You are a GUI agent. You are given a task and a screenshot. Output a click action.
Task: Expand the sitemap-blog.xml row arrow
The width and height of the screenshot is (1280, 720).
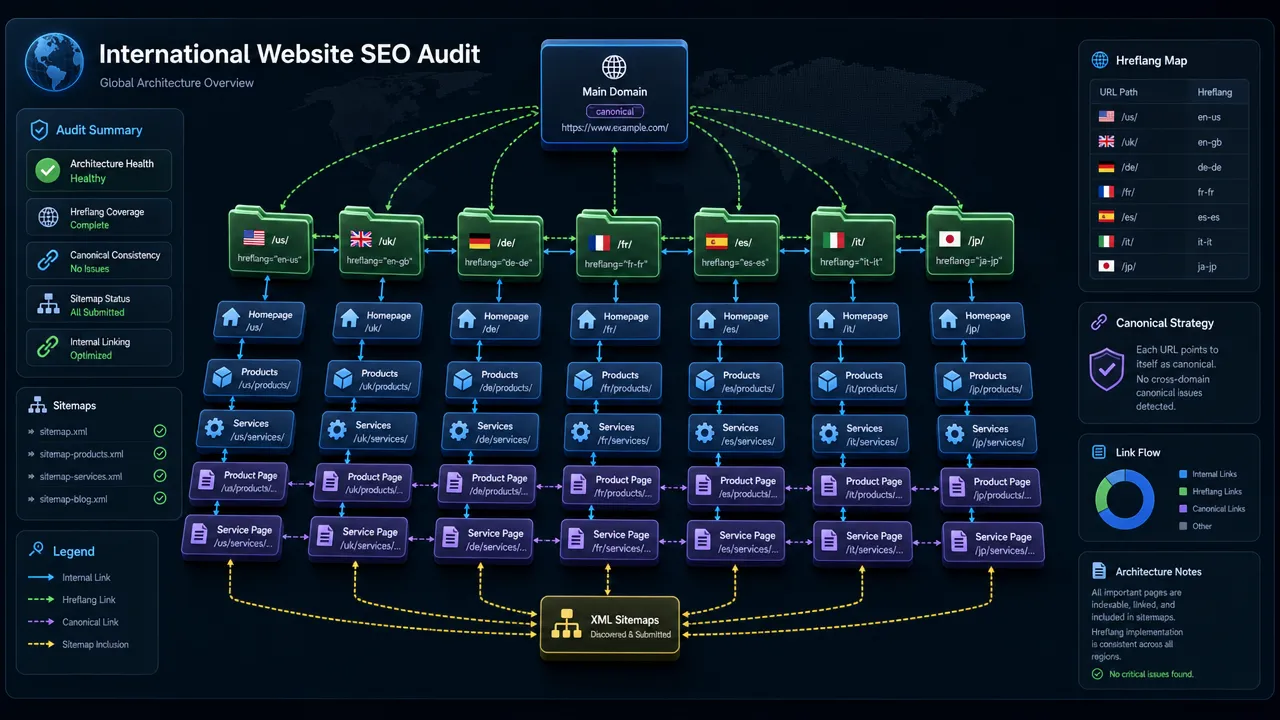pos(32,499)
